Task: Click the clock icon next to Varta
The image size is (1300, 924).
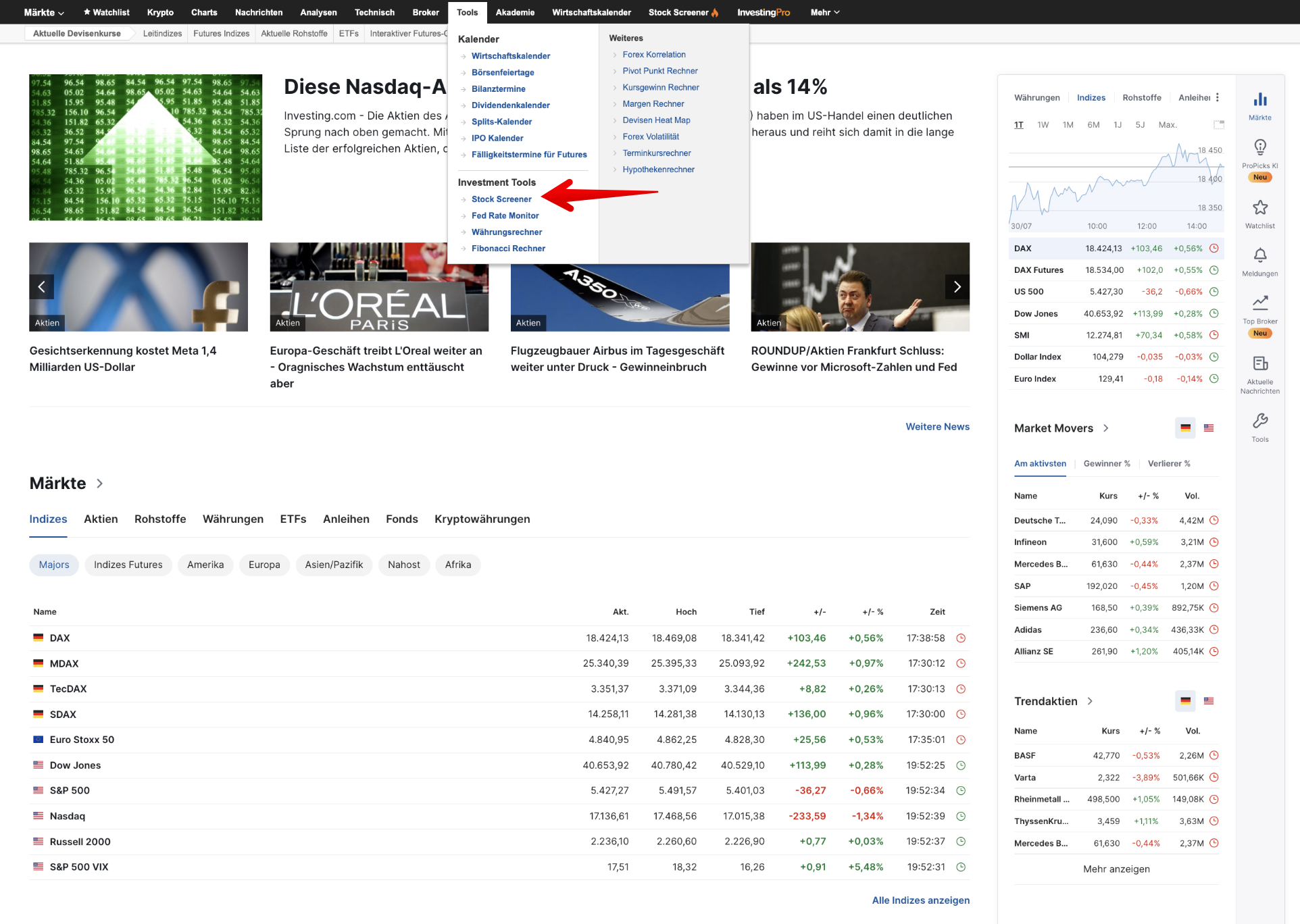Action: [1214, 777]
